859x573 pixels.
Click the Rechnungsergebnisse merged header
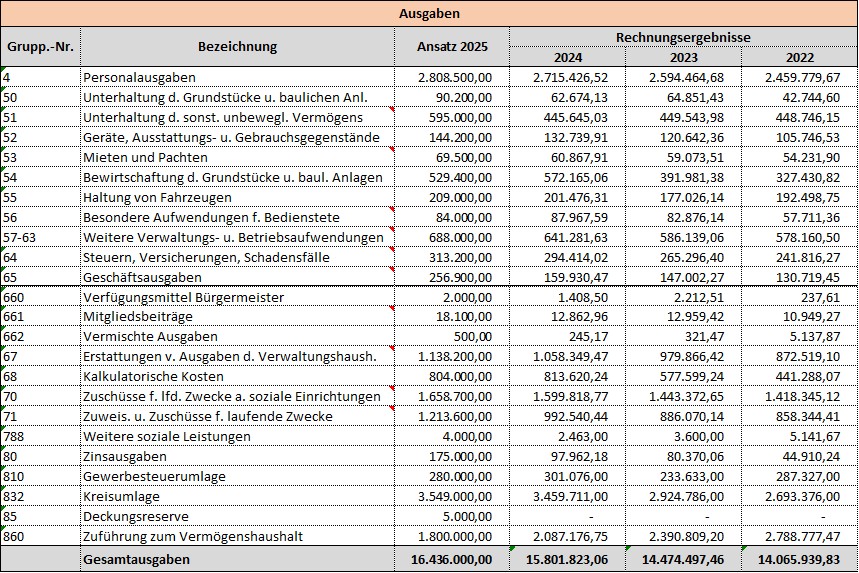click(x=683, y=37)
